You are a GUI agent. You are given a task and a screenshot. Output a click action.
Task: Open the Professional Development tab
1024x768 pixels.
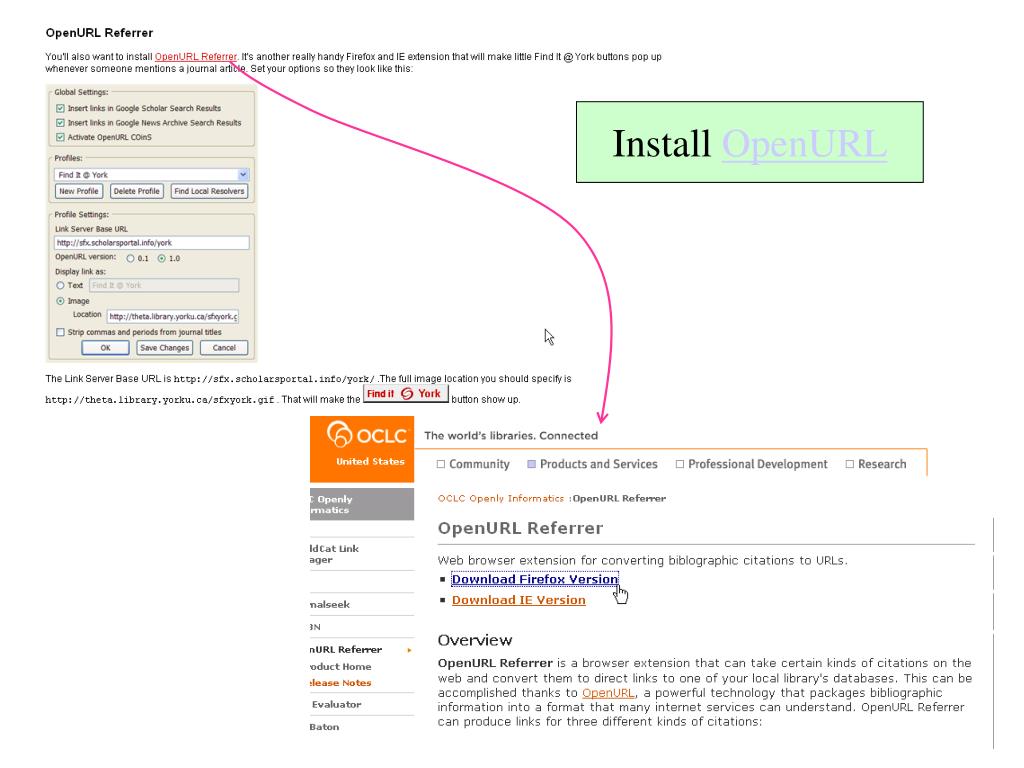751,464
